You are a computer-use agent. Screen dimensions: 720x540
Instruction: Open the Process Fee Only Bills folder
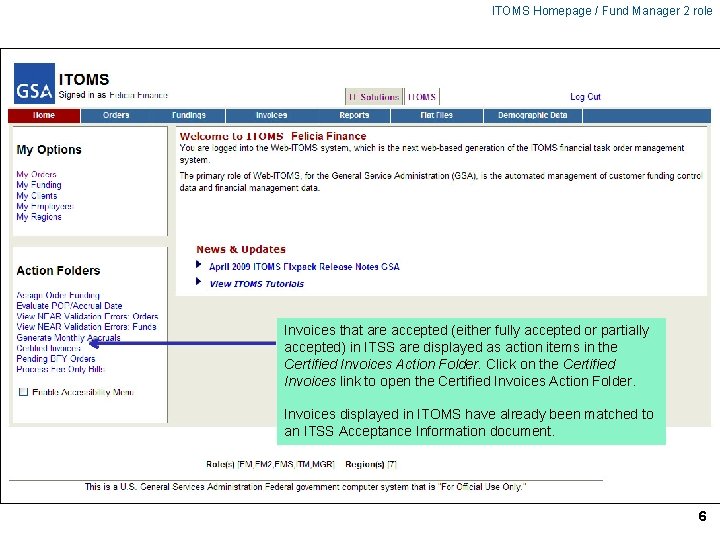pos(61,369)
